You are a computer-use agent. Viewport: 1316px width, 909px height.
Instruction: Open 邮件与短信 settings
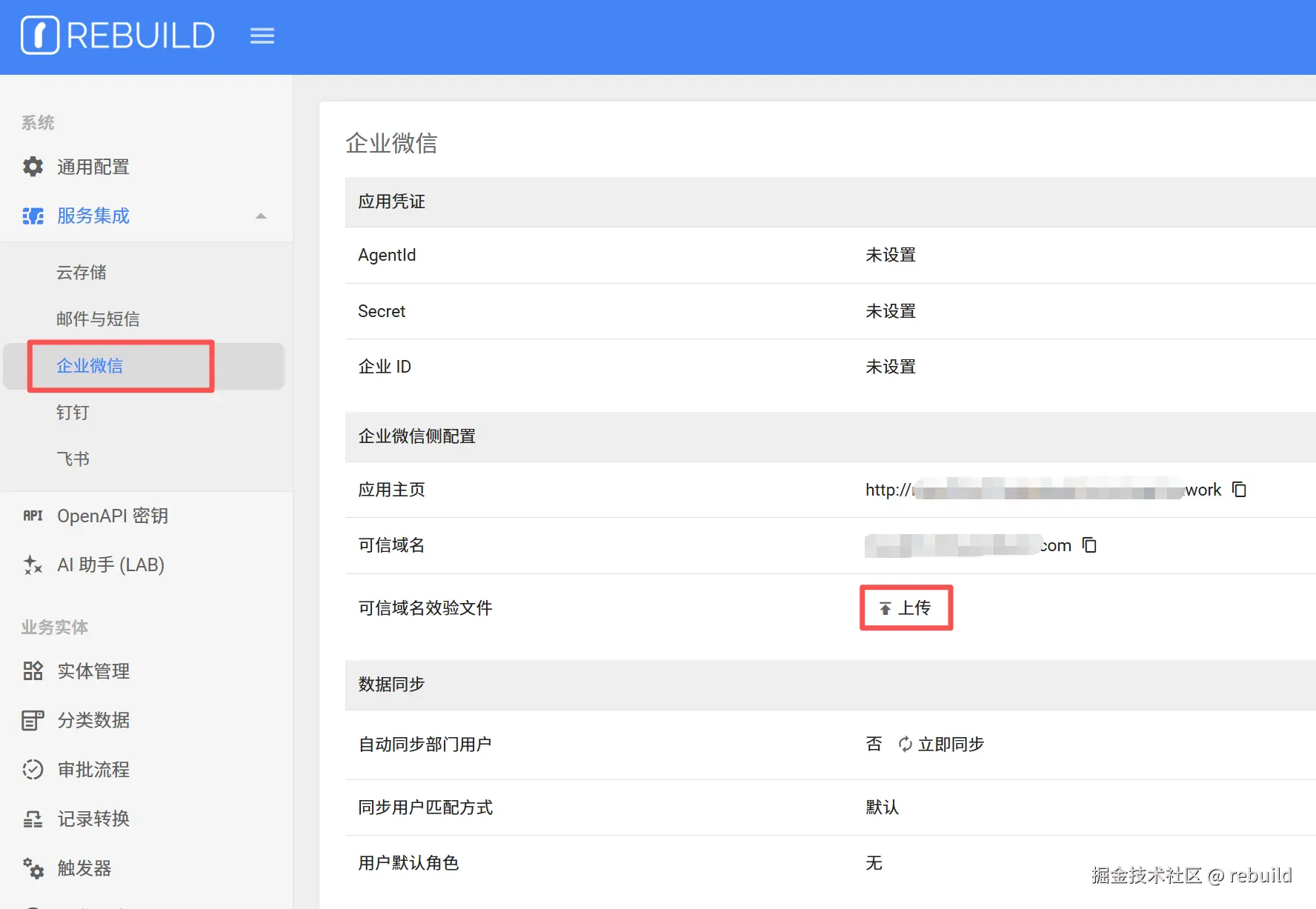[98, 319]
